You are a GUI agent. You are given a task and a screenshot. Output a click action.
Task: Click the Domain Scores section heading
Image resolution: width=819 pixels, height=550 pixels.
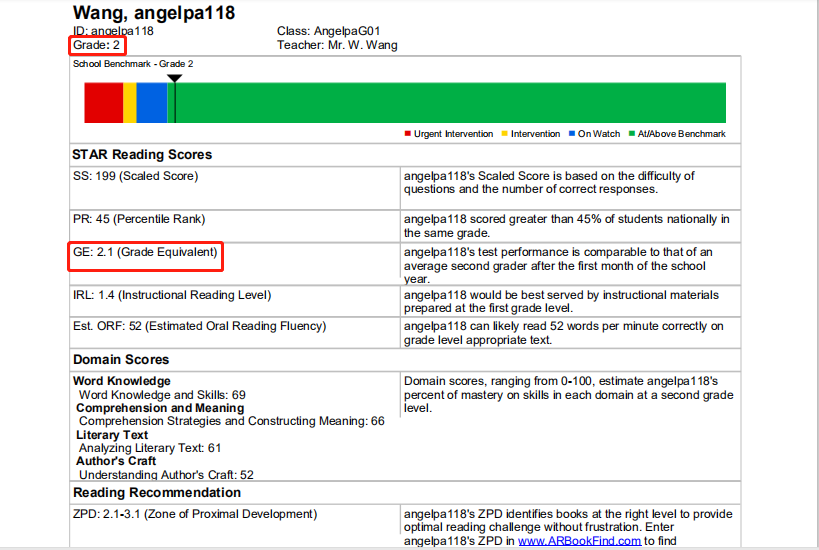pyautogui.click(x=121, y=359)
